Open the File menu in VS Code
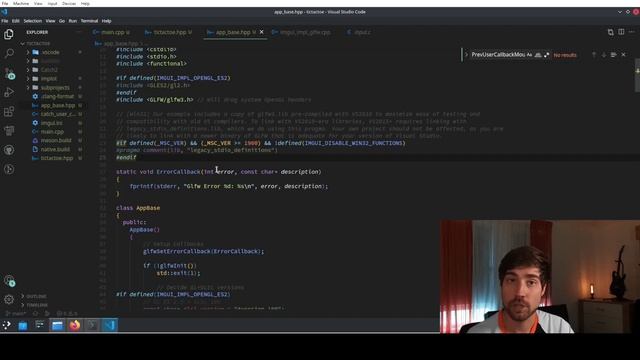Viewport: 640px width, 360px height. coord(4,21)
